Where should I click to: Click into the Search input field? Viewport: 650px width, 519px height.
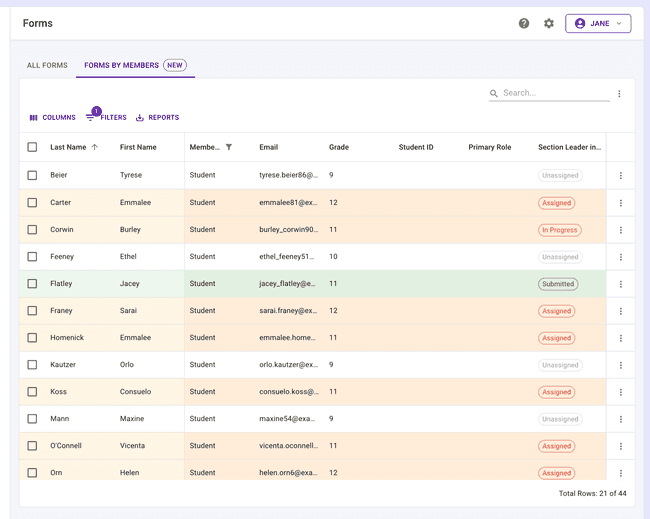tap(555, 93)
